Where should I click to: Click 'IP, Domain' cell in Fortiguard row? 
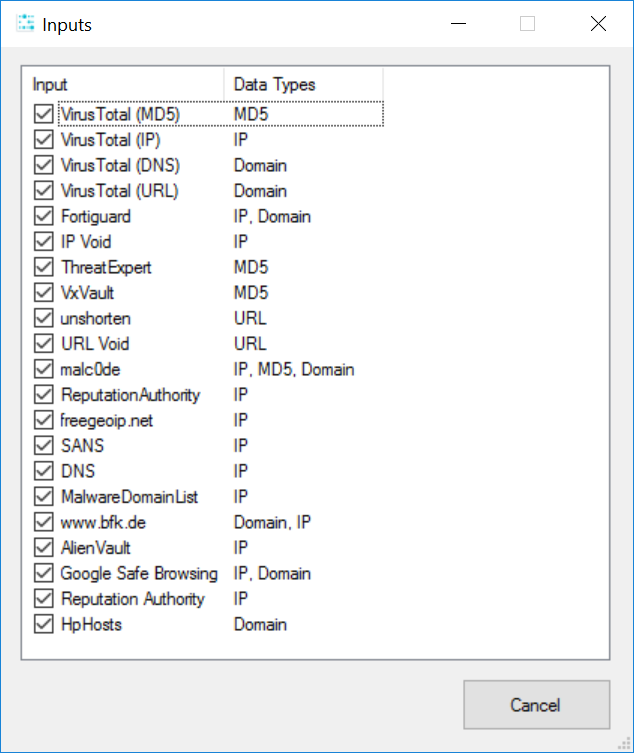[x=272, y=216]
